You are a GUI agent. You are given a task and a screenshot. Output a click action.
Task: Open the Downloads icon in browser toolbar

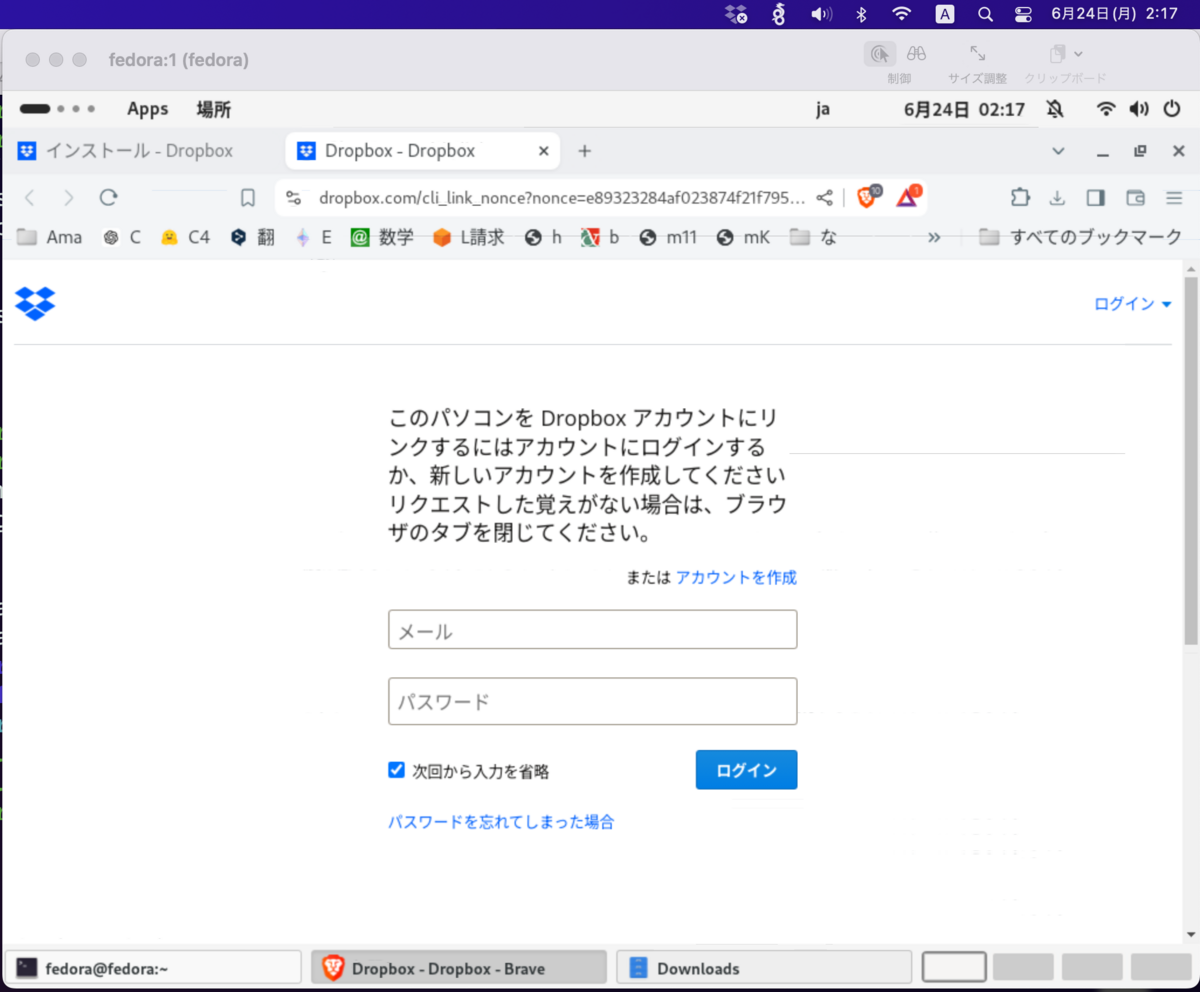pos(1058,198)
